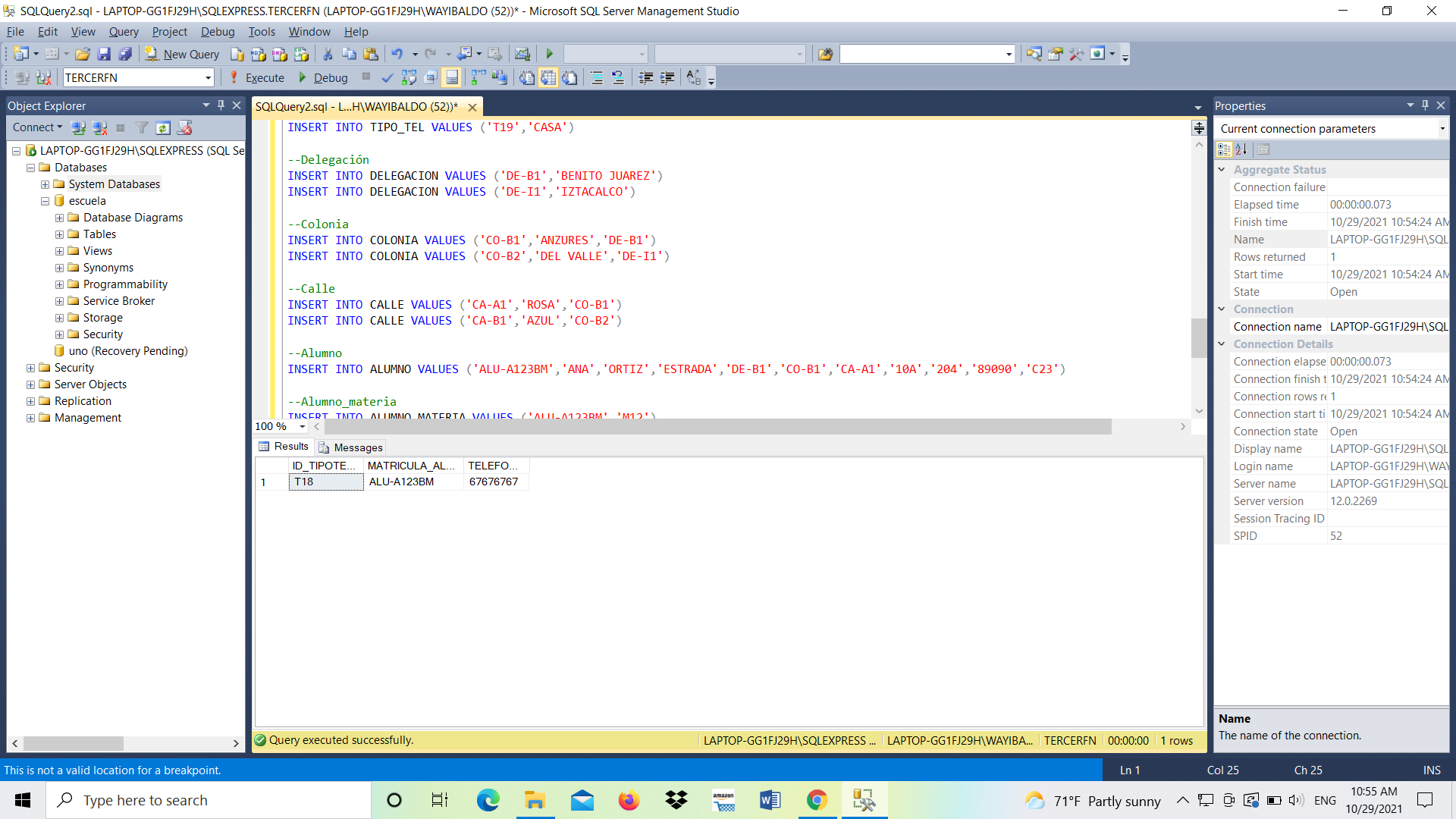Viewport: 1456px width, 819px height.
Task: Click the Decrease Indent icon
Action: [646, 77]
